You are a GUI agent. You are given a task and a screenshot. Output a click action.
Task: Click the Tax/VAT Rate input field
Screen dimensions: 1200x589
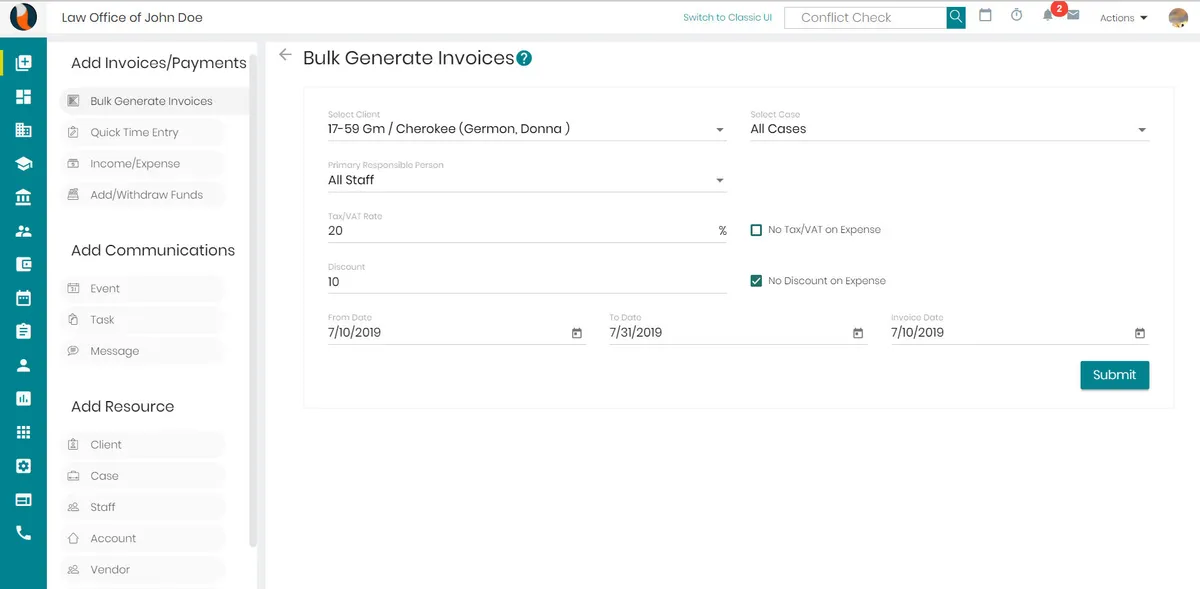[x=520, y=231]
